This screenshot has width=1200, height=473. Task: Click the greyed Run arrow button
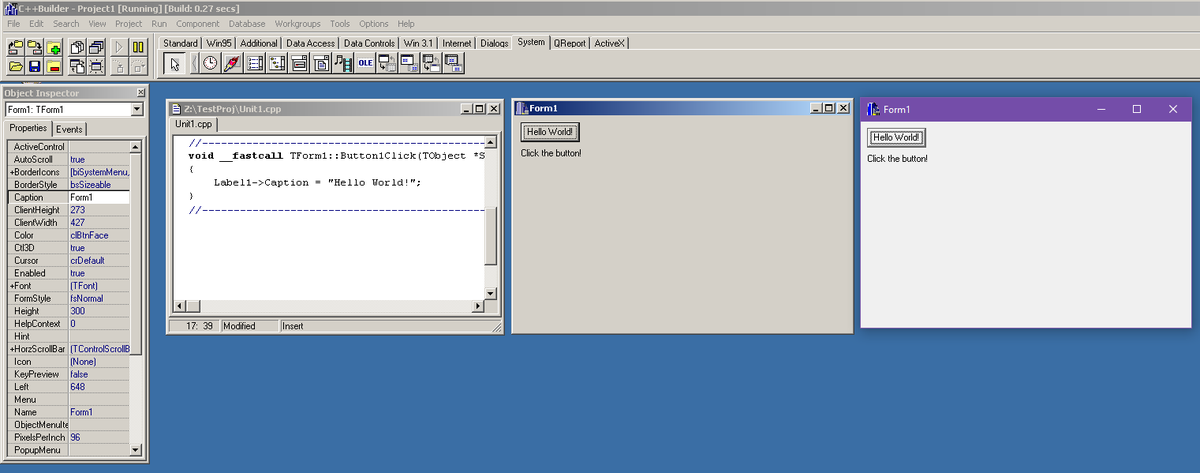(x=119, y=47)
